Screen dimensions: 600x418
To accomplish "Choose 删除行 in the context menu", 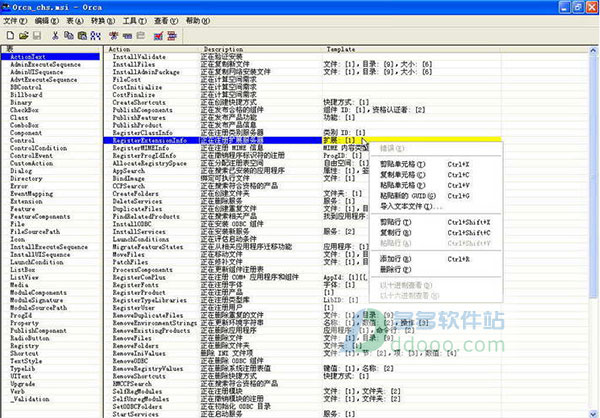I will pos(435,269).
